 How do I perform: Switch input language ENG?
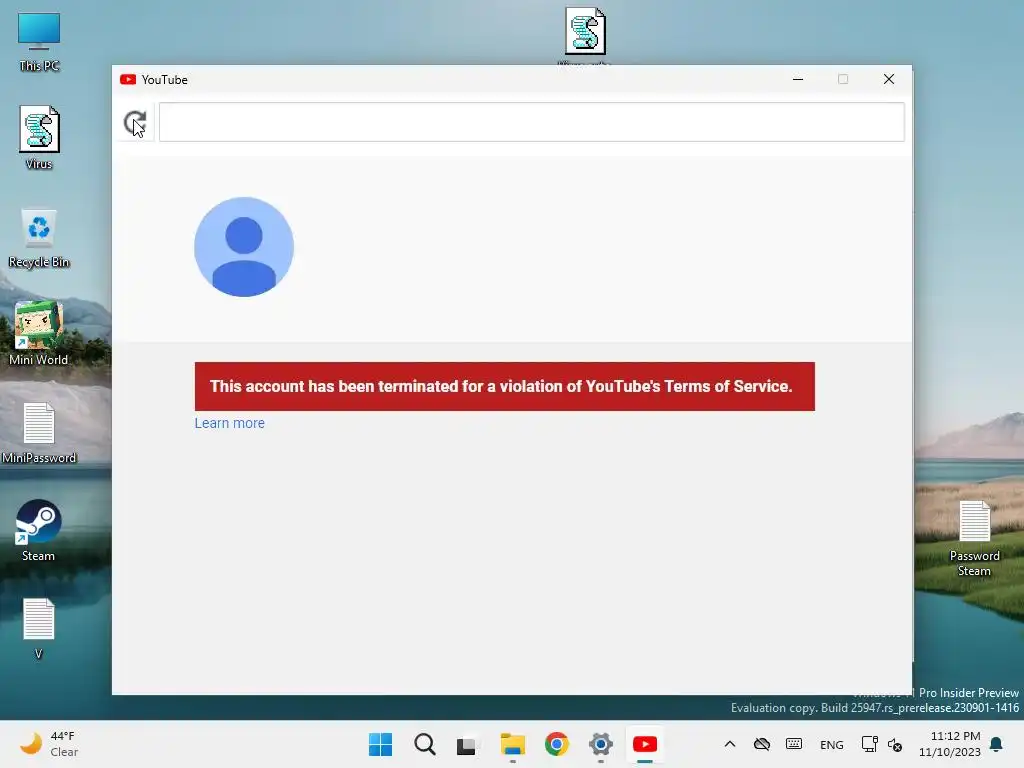(x=831, y=744)
